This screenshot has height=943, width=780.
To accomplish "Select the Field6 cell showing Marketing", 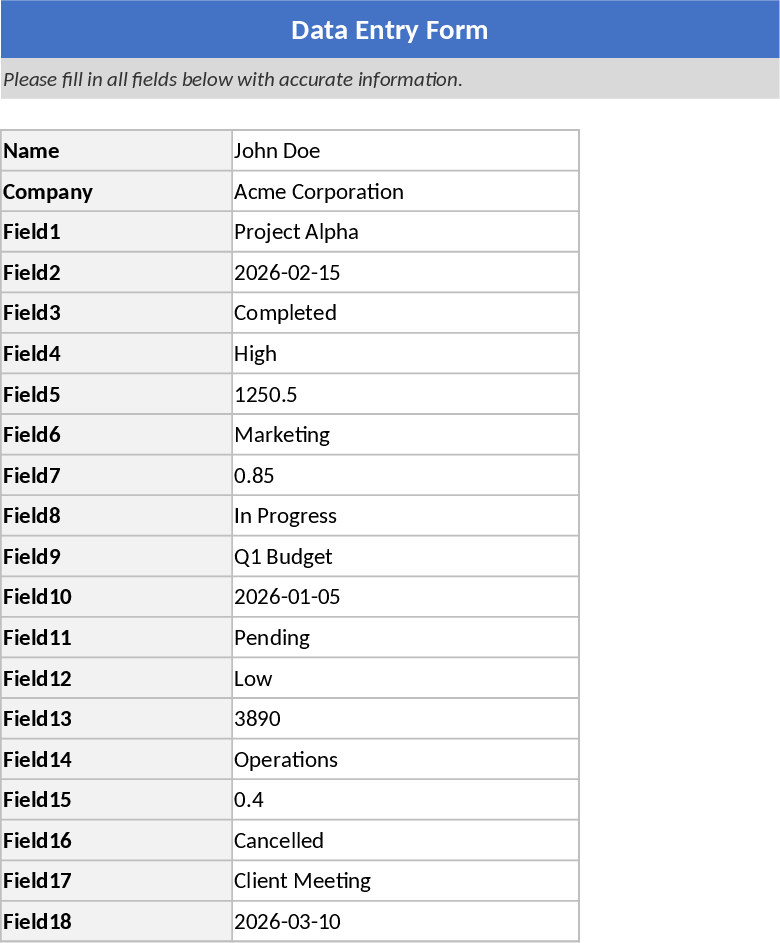I will click(405, 435).
